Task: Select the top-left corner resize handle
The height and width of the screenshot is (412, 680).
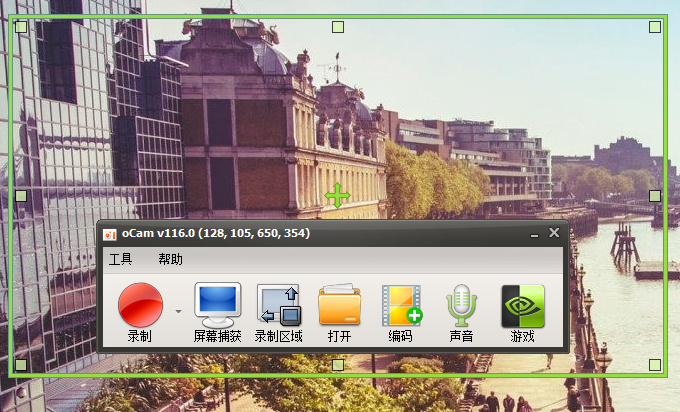Action: tap(21, 27)
